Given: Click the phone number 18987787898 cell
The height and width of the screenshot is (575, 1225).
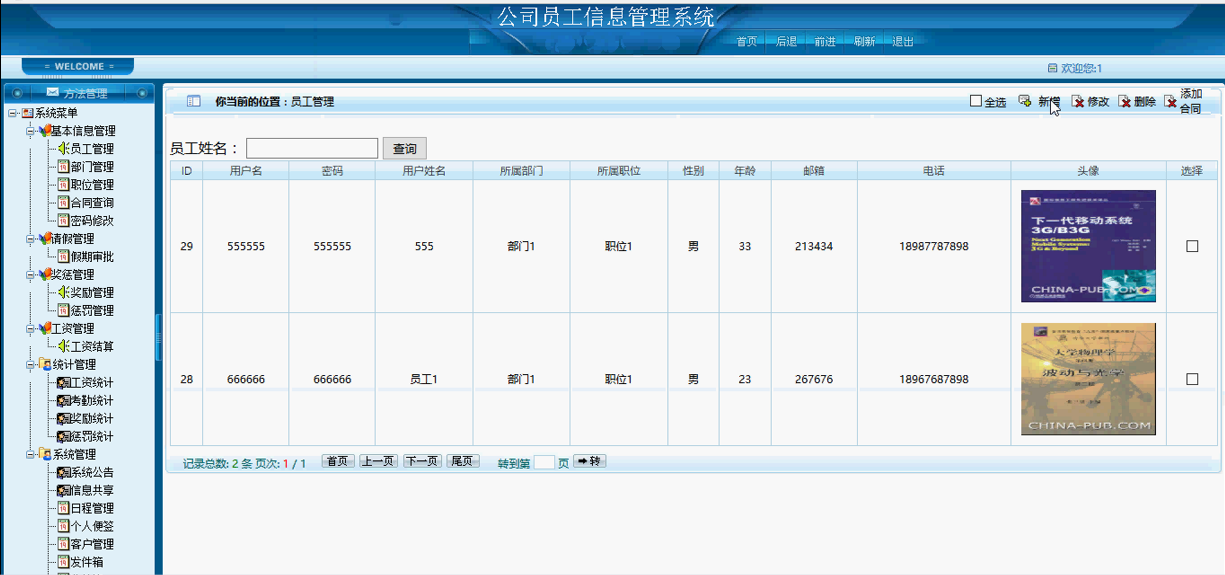Looking at the screenshot, I should click(933, 246).
